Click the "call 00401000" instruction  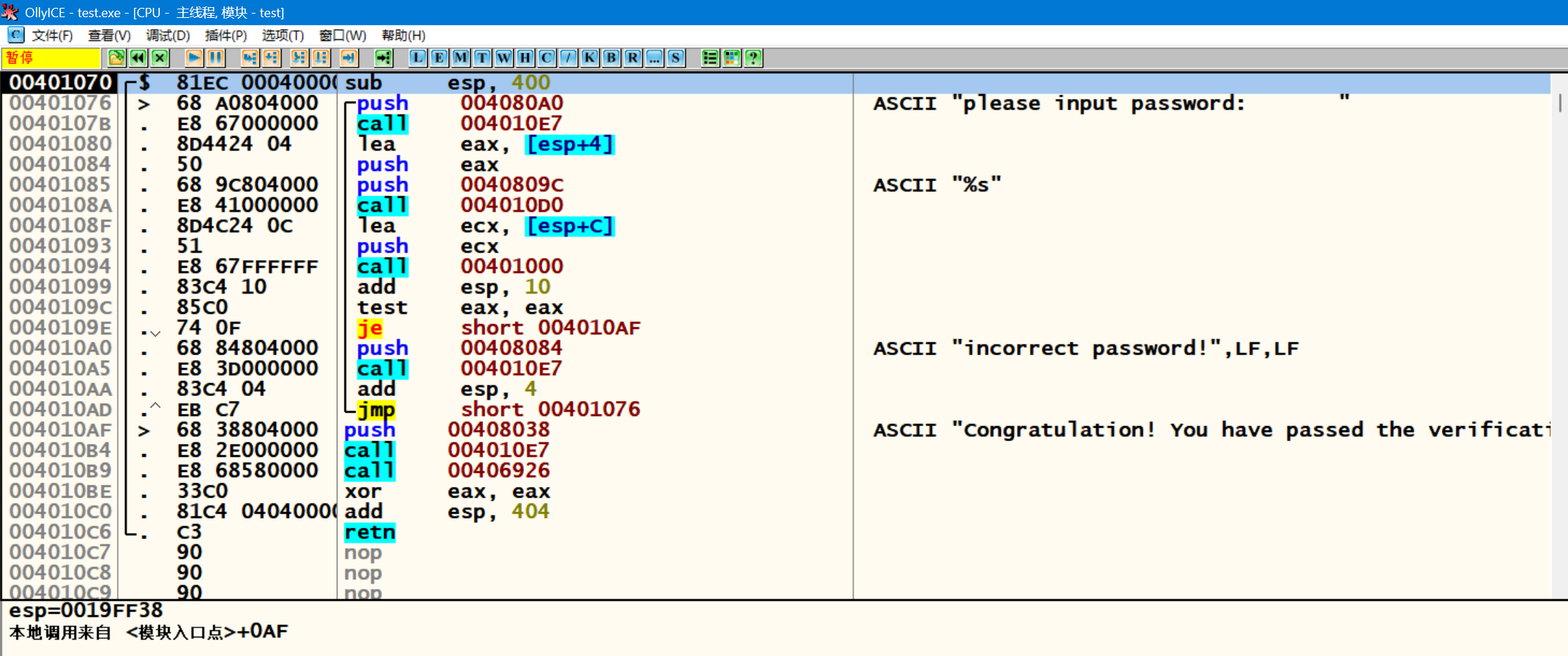460,266
